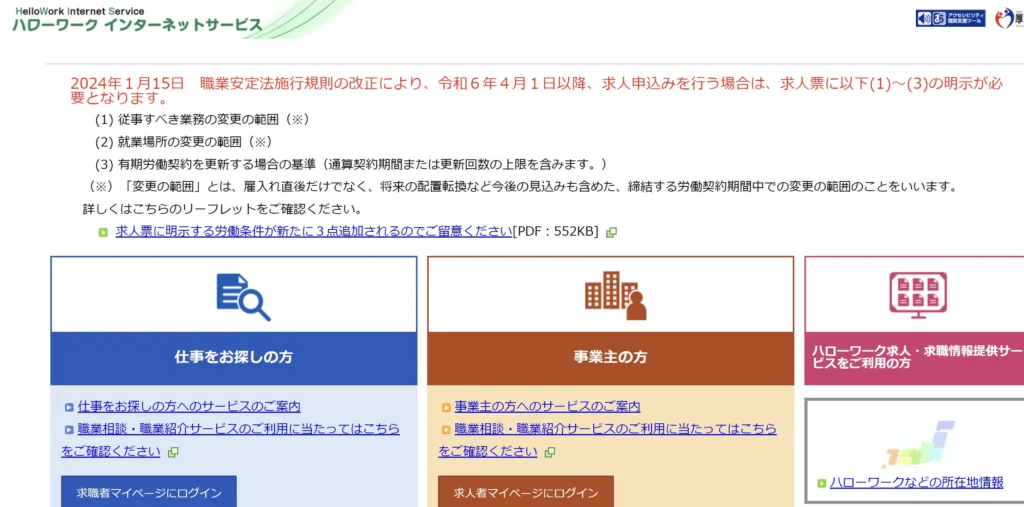Open 仕事をお探しの方へのサービスのご案内 link
This screenshot has height=507, width=1024.
click(189, 406)
